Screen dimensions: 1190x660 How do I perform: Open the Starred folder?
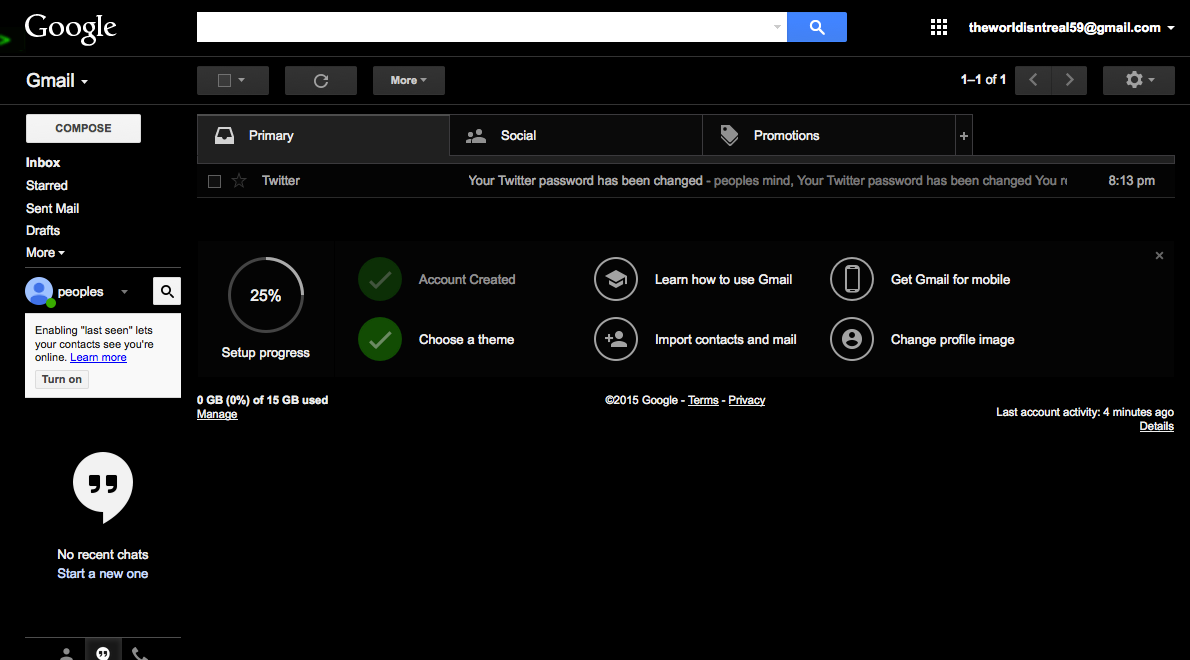(46, 185)
